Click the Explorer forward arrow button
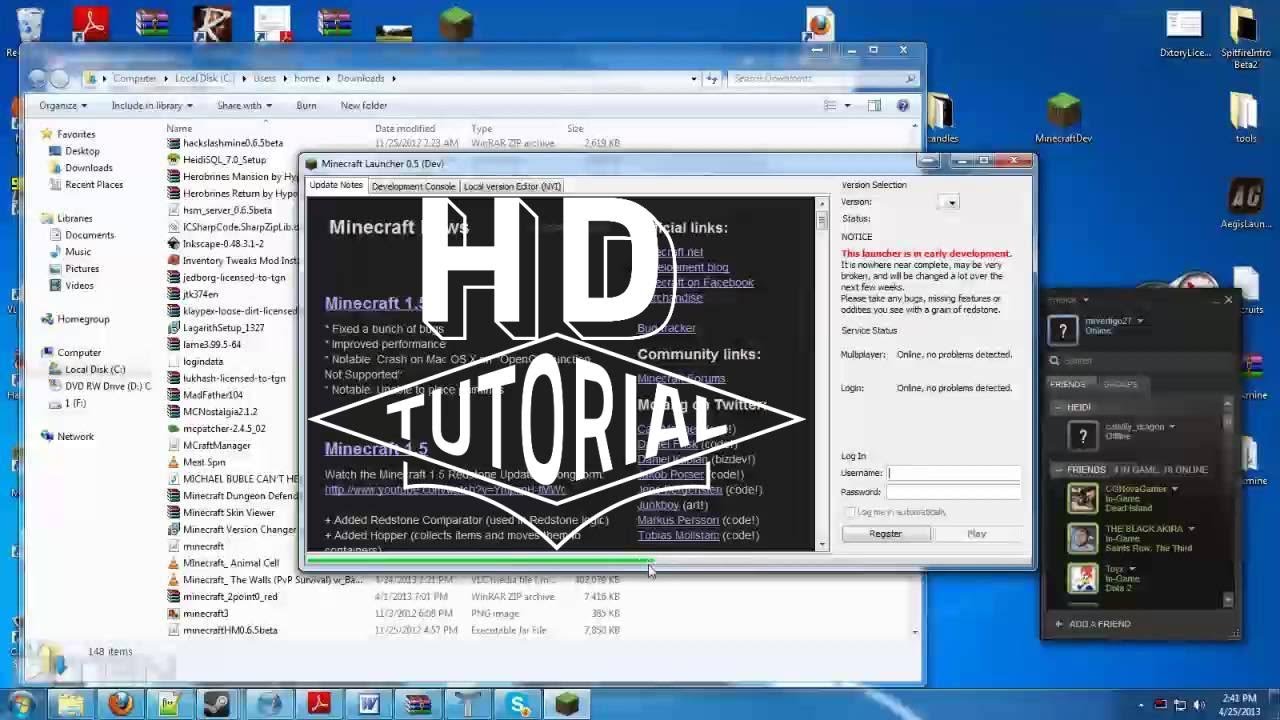This screenshot has width=1280, height=720. (x=60, y=78)
